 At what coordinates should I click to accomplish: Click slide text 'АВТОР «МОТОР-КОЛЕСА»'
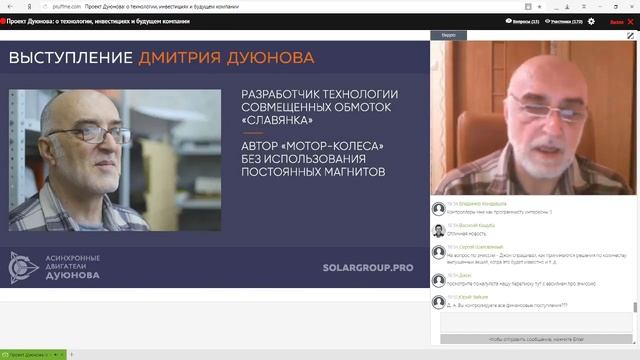(x=312, y=146)
